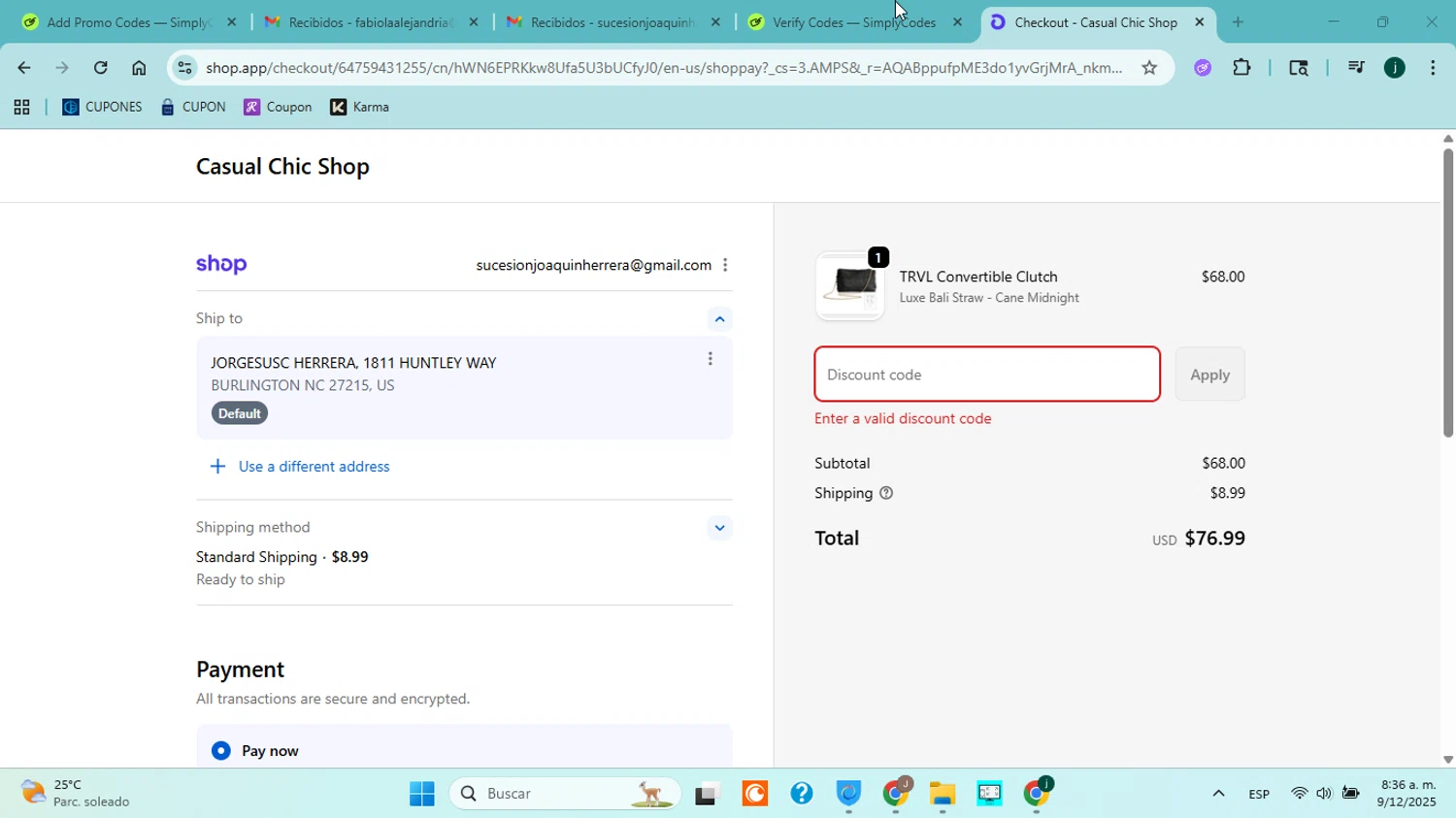Open File Explorer from taskbar
The image size is (1456, 818).
942,794
